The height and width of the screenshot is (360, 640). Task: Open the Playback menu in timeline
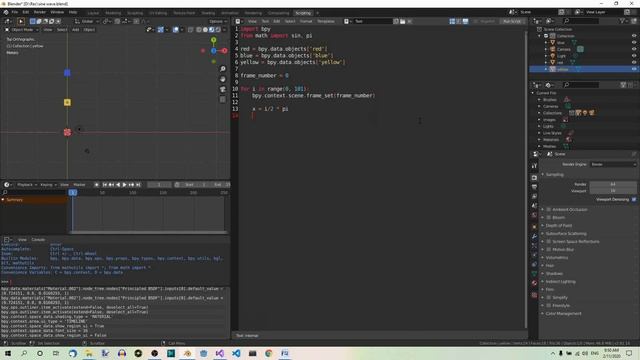27,185
